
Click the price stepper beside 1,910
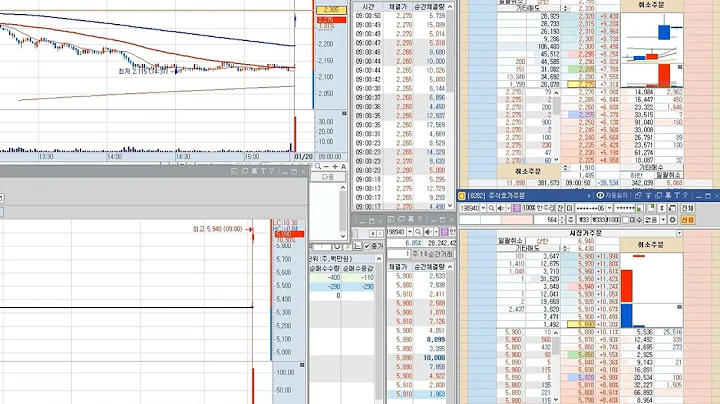(x=566, y=168)
